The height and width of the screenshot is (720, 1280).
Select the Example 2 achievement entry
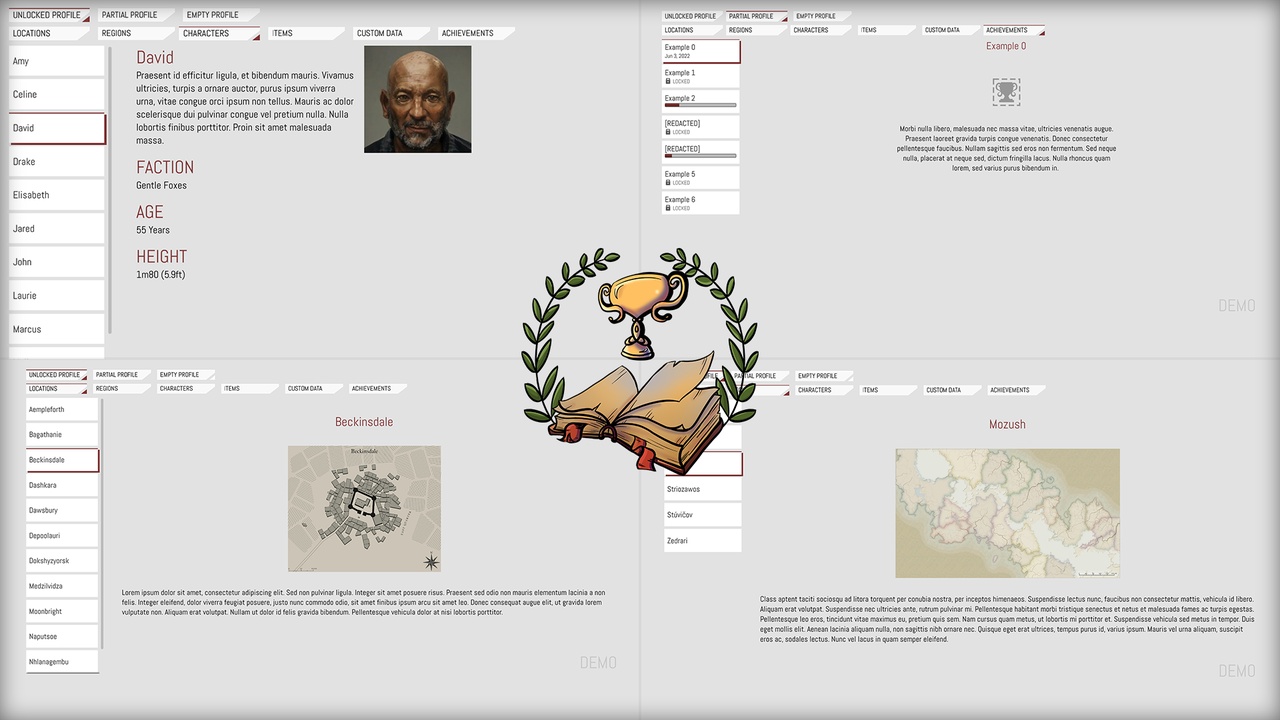pyautogui.click(x=701, y=101)
